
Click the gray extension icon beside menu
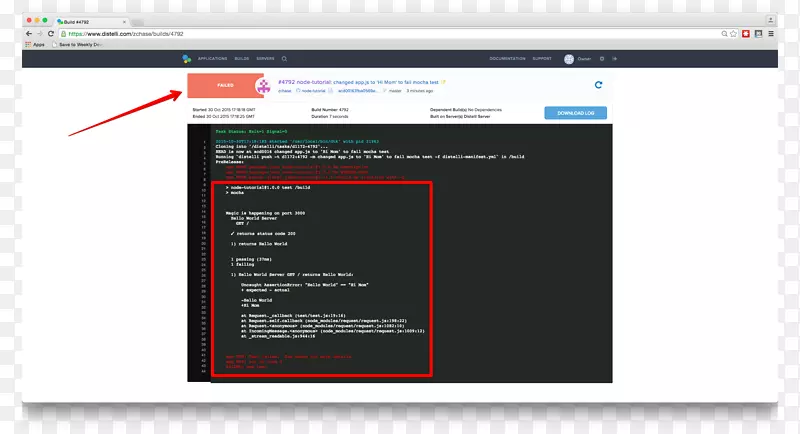(x=758, y=34)
